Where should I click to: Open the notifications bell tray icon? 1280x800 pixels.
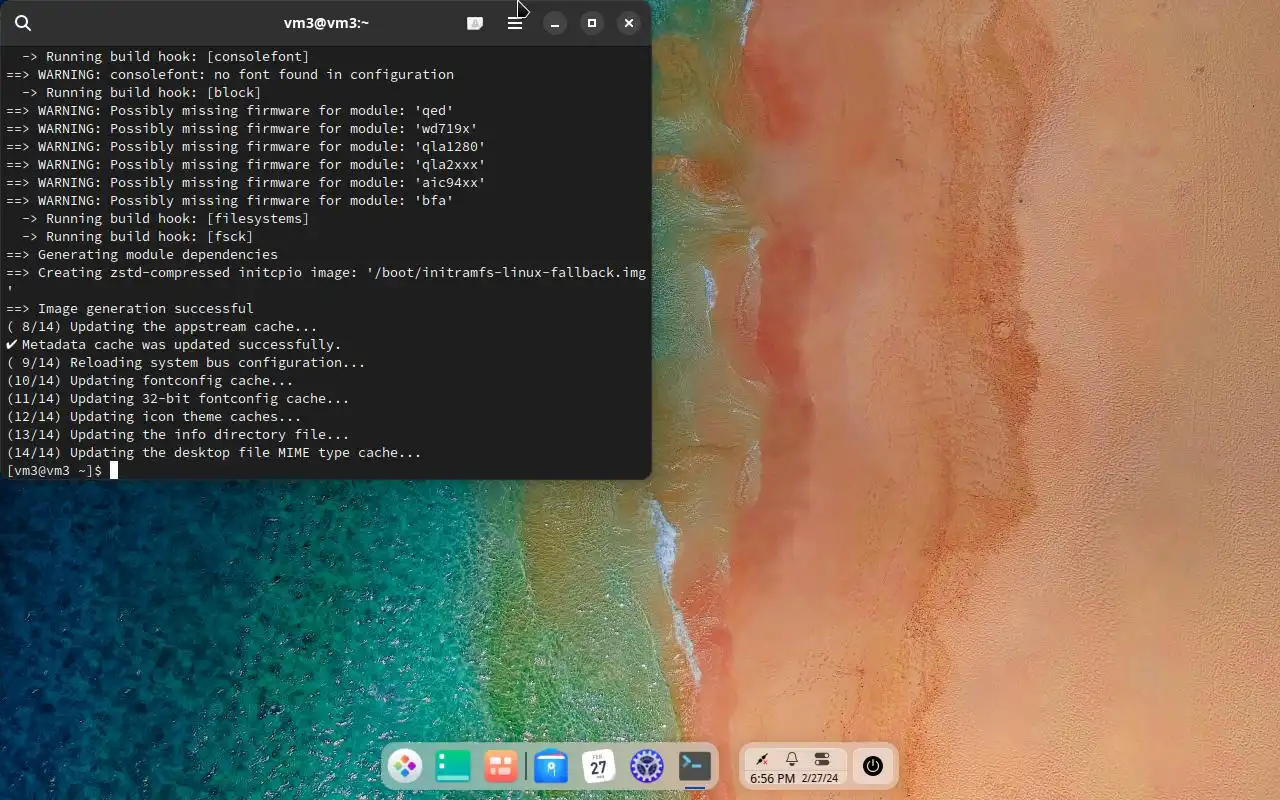[x=792, y=759]
